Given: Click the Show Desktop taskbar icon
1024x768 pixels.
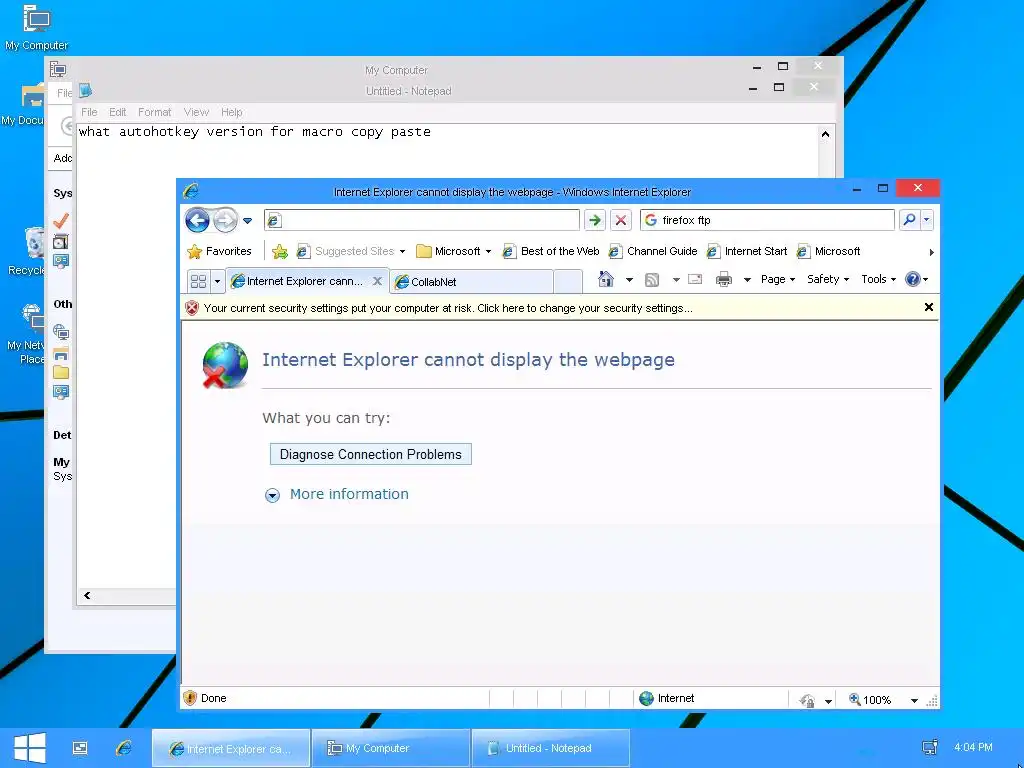Looking at the screenshot, I should [80, 748].
